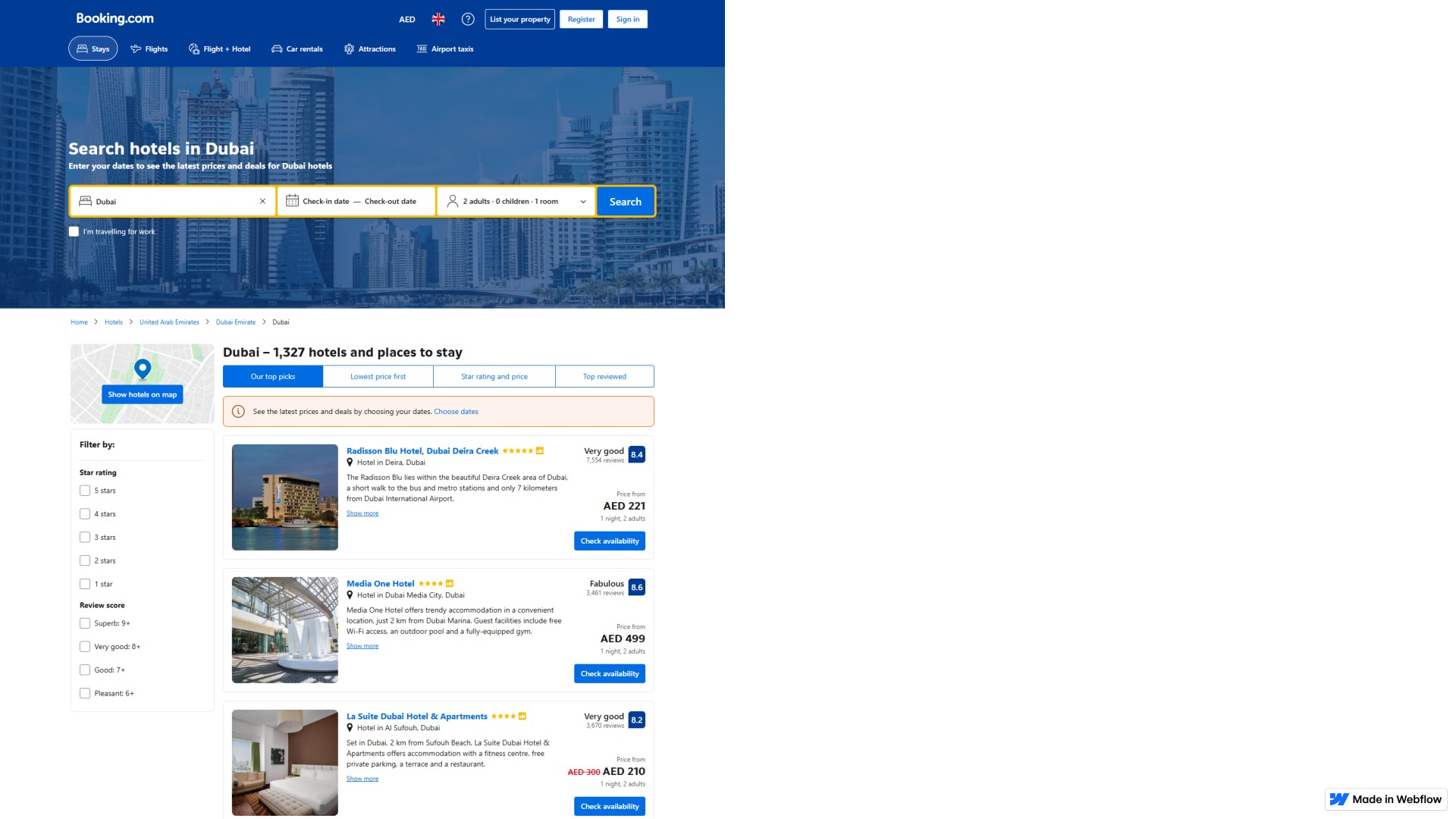Click the Made in Webflow badge
Viewport: 1456px width, 819px height.
(1386, 799)
